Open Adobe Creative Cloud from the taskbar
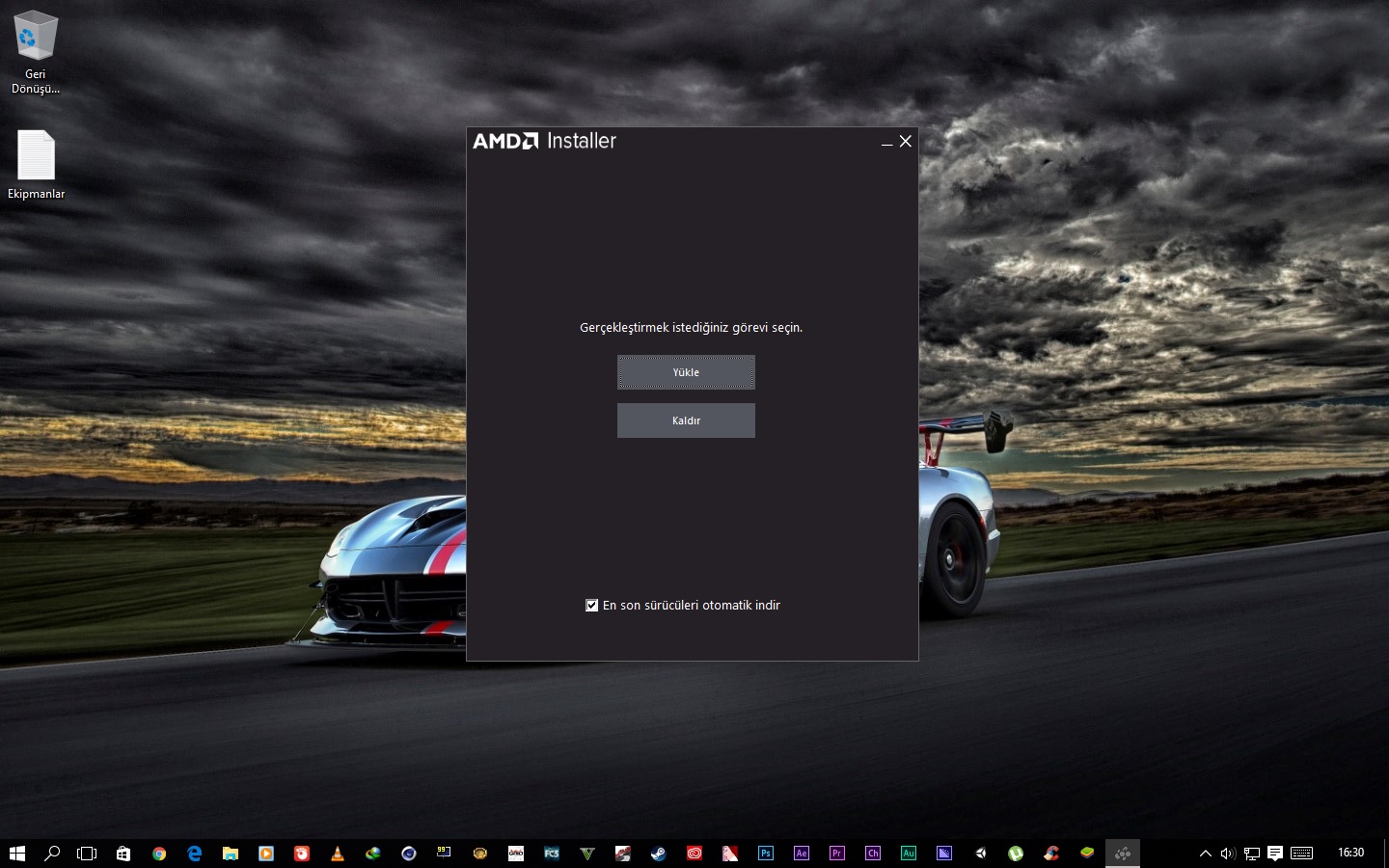This screenshot has width=1389, height=868. pos(694,854)
